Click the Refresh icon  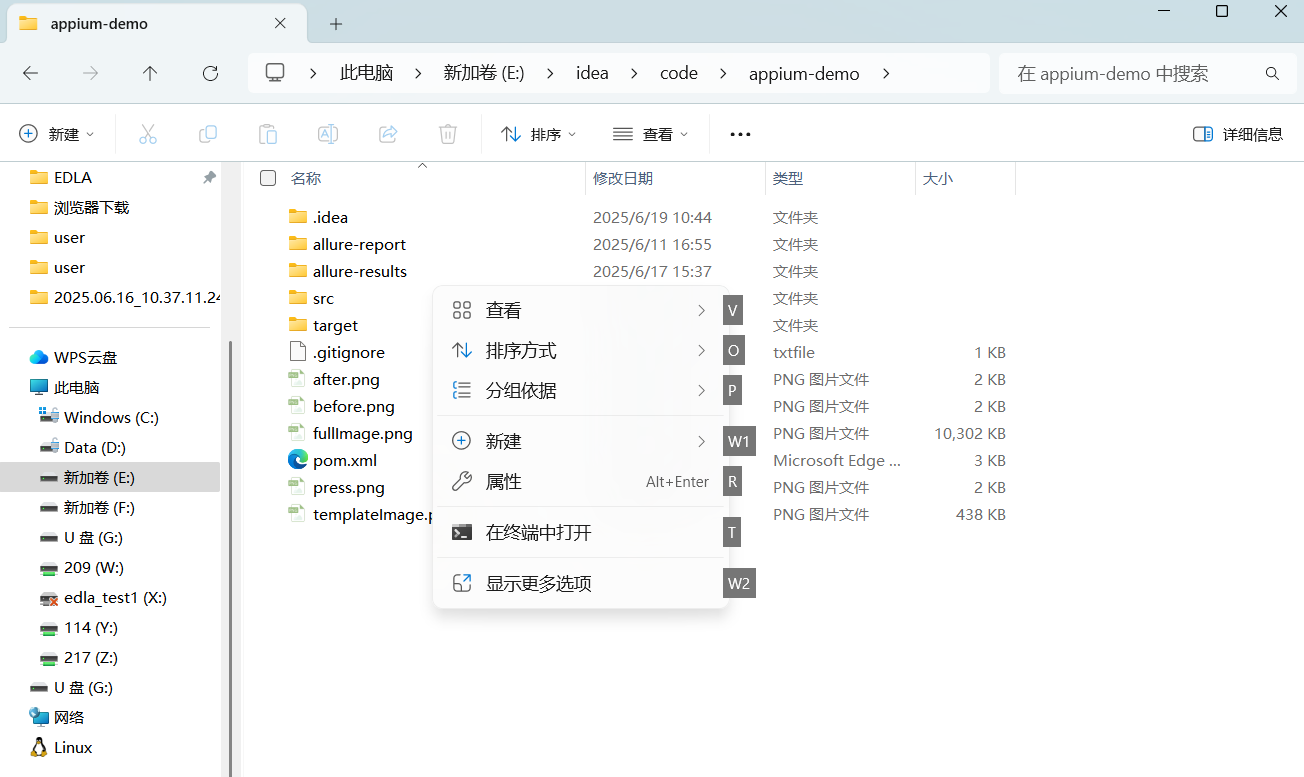[210, 73]
